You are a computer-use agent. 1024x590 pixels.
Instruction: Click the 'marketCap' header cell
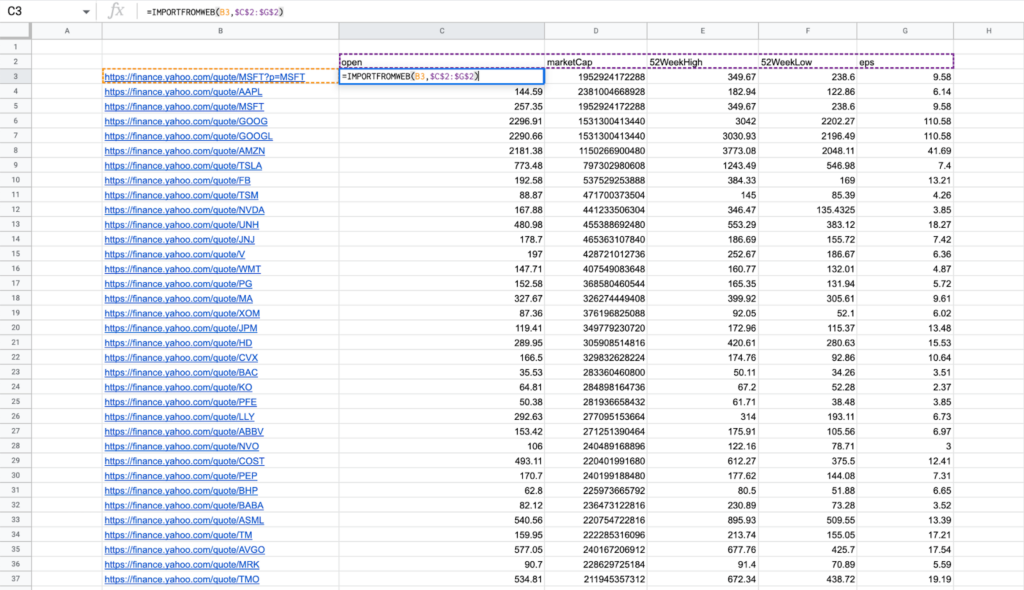pos(596,61)
